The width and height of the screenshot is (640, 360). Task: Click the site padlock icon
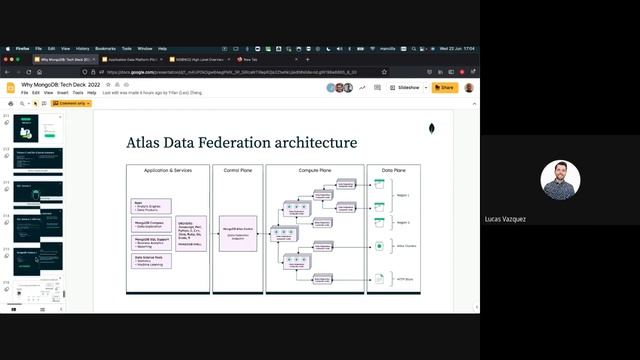pyautogui.click(x=93, y=72)
